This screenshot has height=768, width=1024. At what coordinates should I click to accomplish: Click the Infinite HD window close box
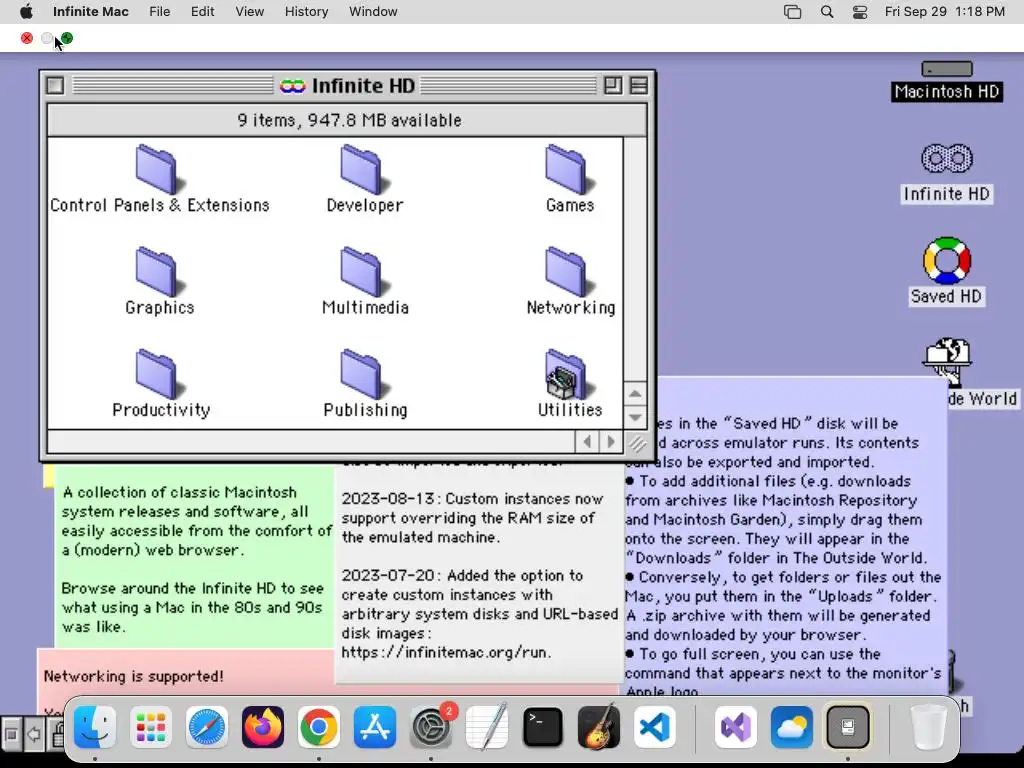click(56, 86)
